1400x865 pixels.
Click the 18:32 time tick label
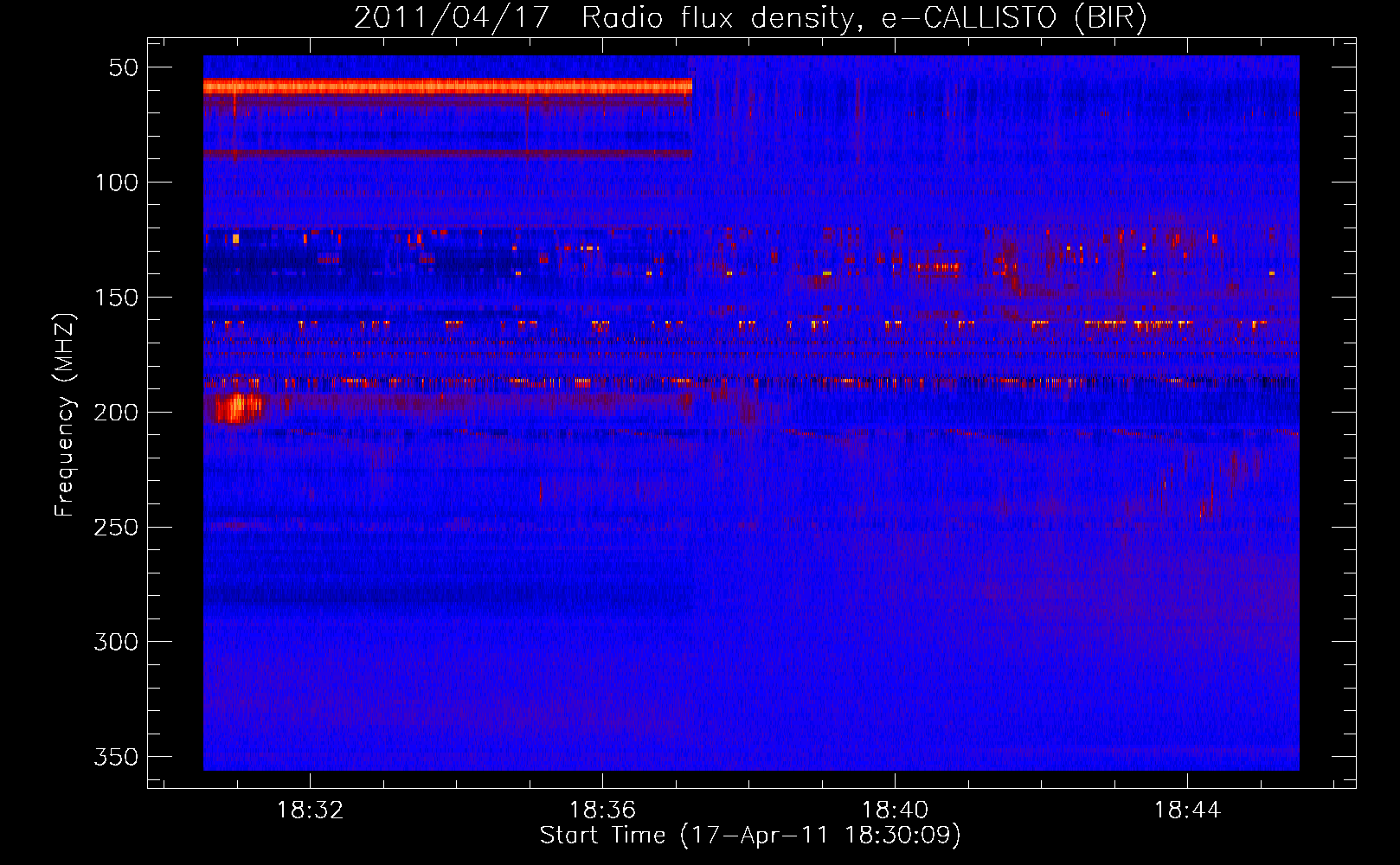coord(310,810)
